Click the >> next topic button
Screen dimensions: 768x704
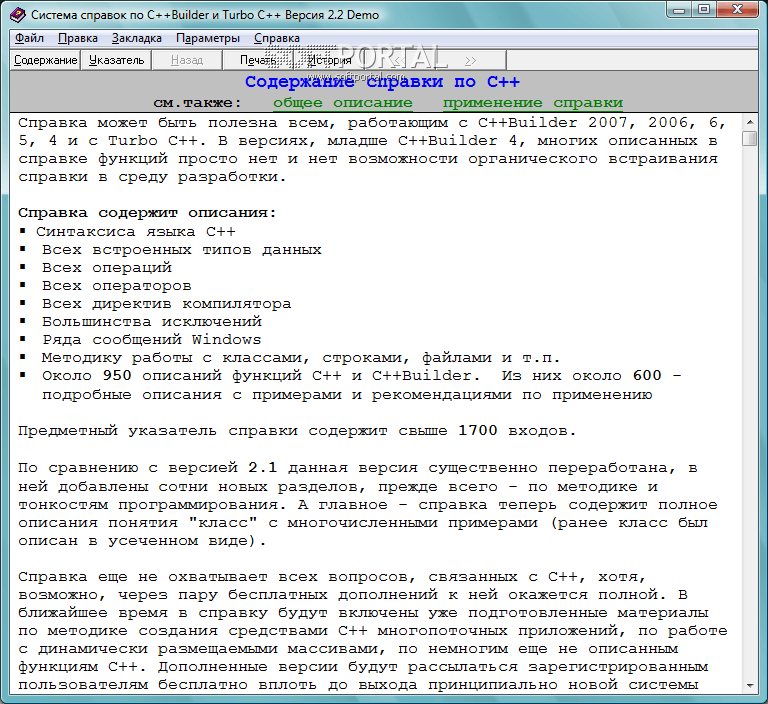[x=470, y=60]
